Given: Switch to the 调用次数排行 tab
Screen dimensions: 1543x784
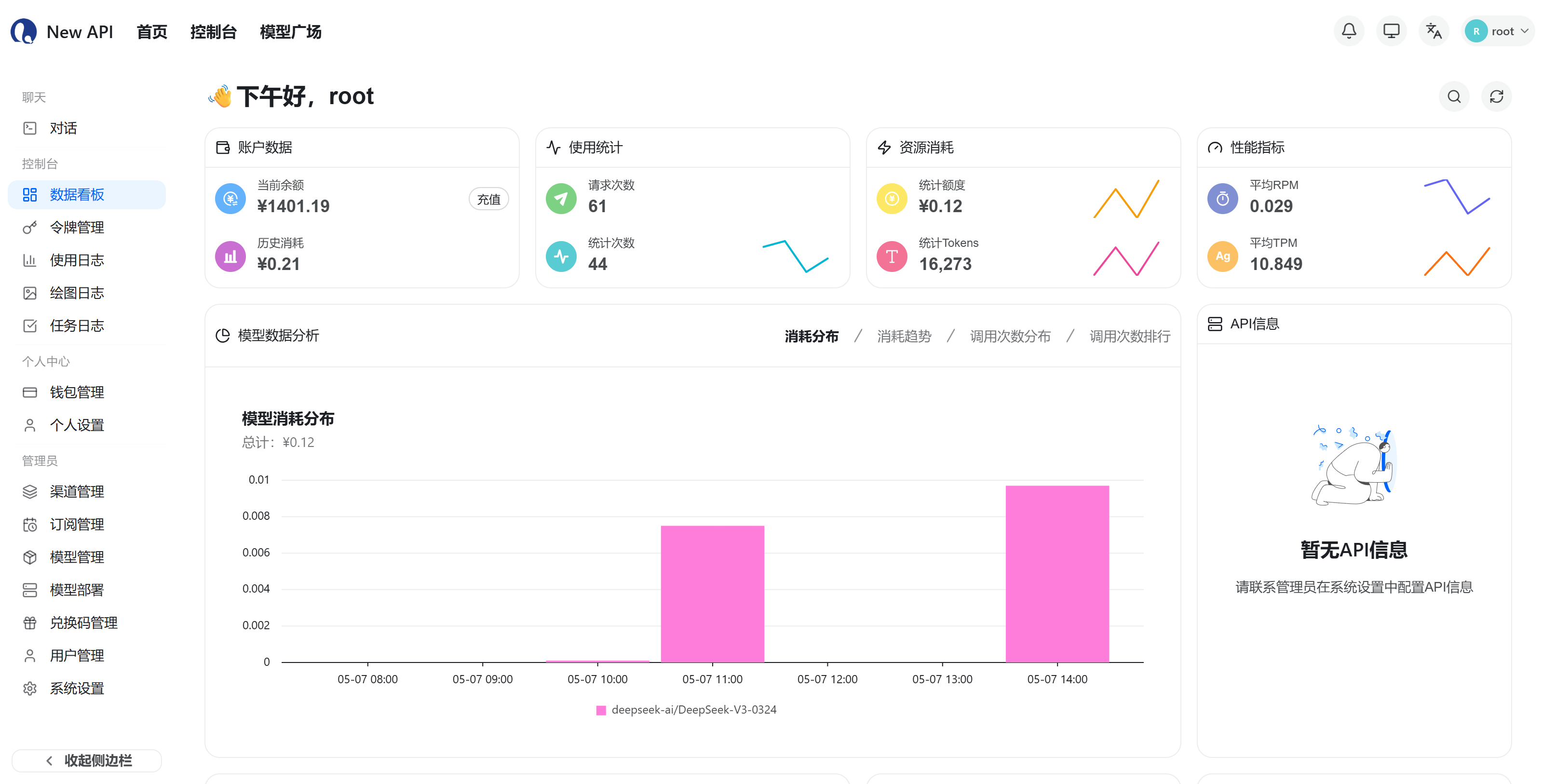Looking at the screenshot, I should point(1130,337).
